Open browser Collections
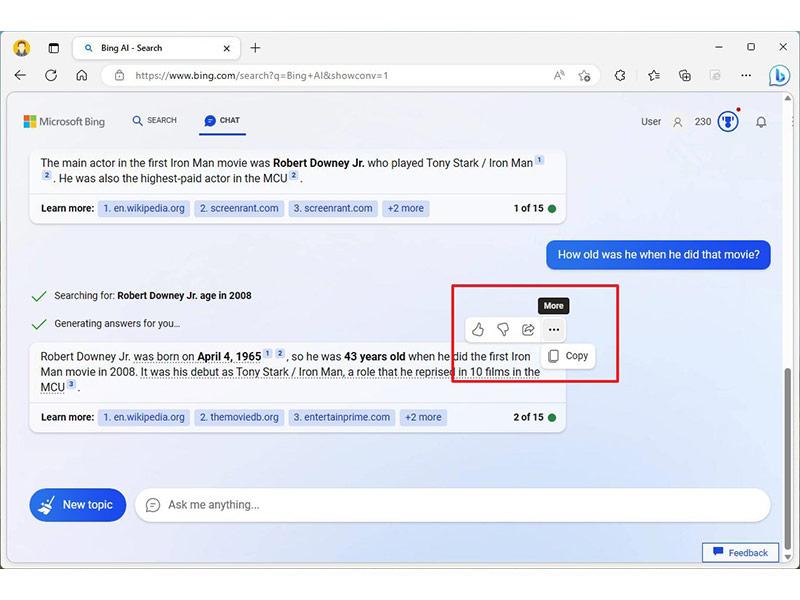 685,76
